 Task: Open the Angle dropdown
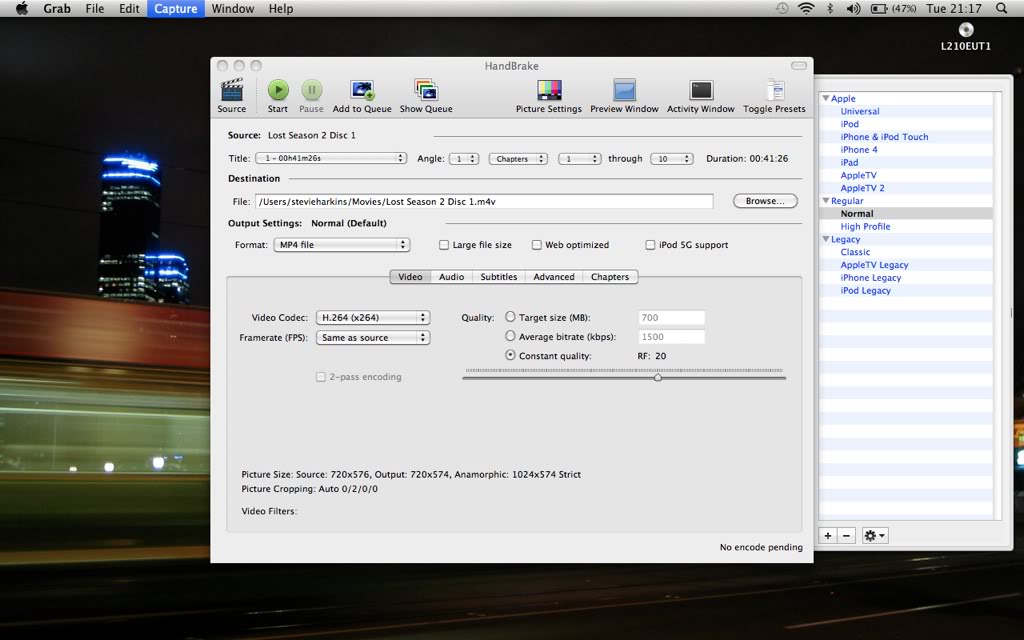tap(464, 159)
